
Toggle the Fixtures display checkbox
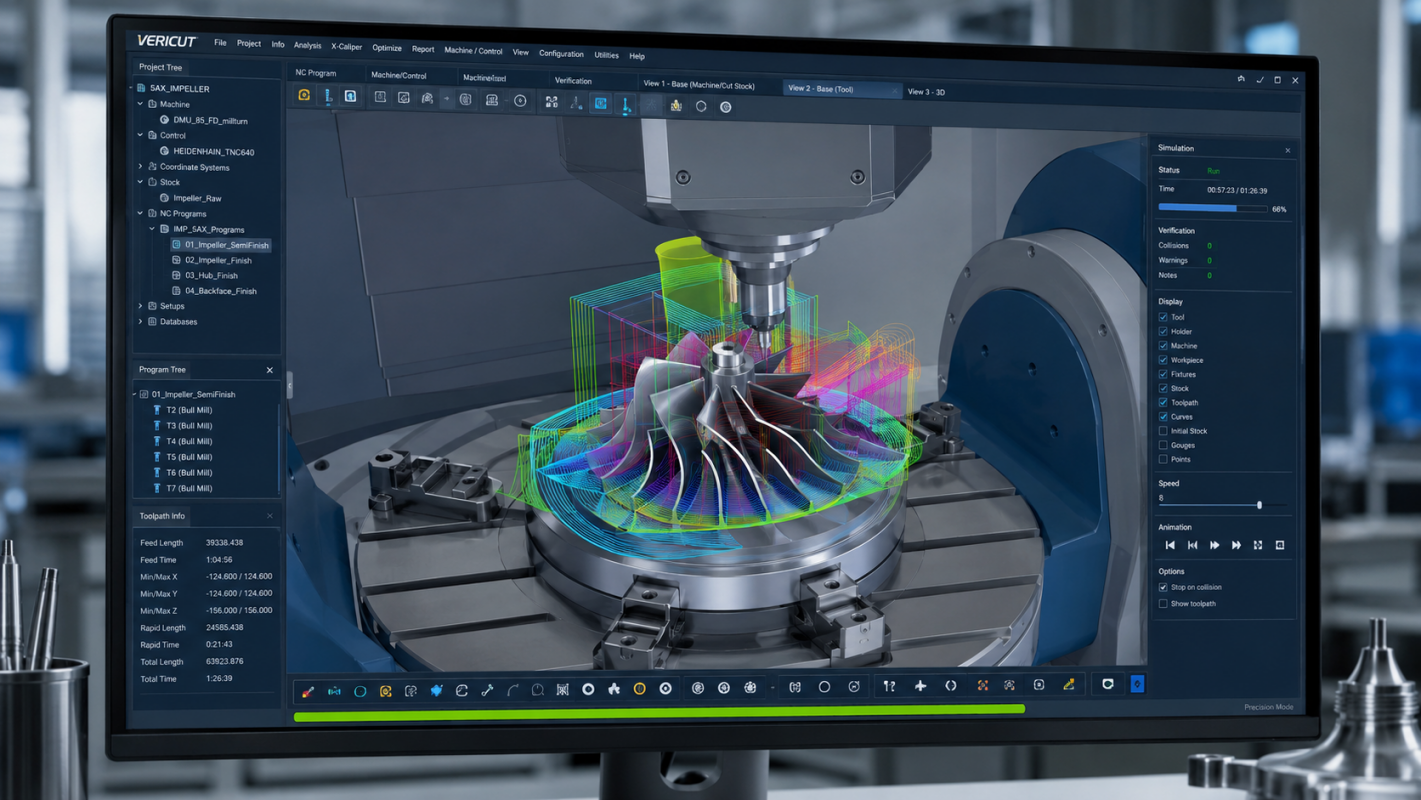click(x=1163, y=374)
